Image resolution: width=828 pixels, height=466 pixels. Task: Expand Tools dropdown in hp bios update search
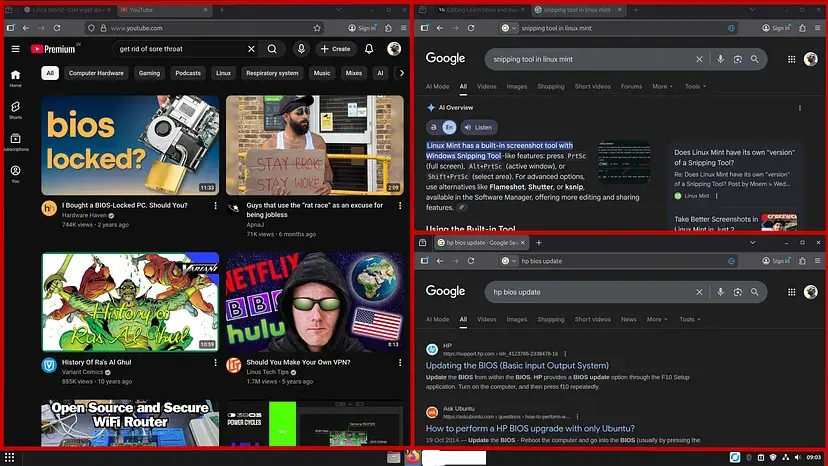[x=689, y=320]
